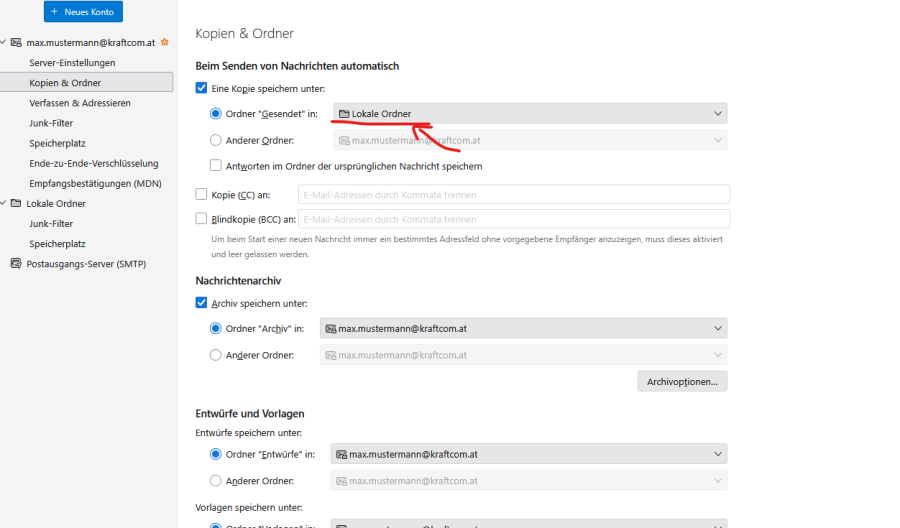Toggle the Kopie (CC) an checkbox
This screenshot has height=528, width=900.
pos(202,194)
